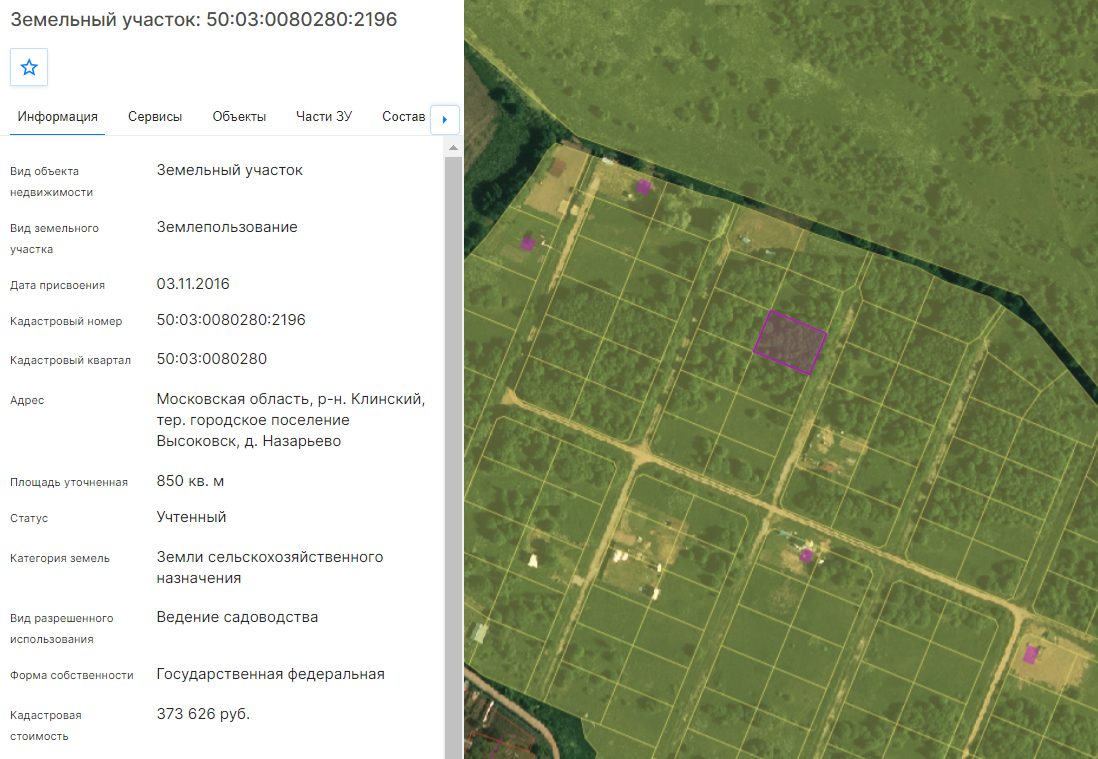Click the info panel scrollbar up arrow
Image resolution: width=1098 pixels, height=759 pixels.
[x=453, y=148]
